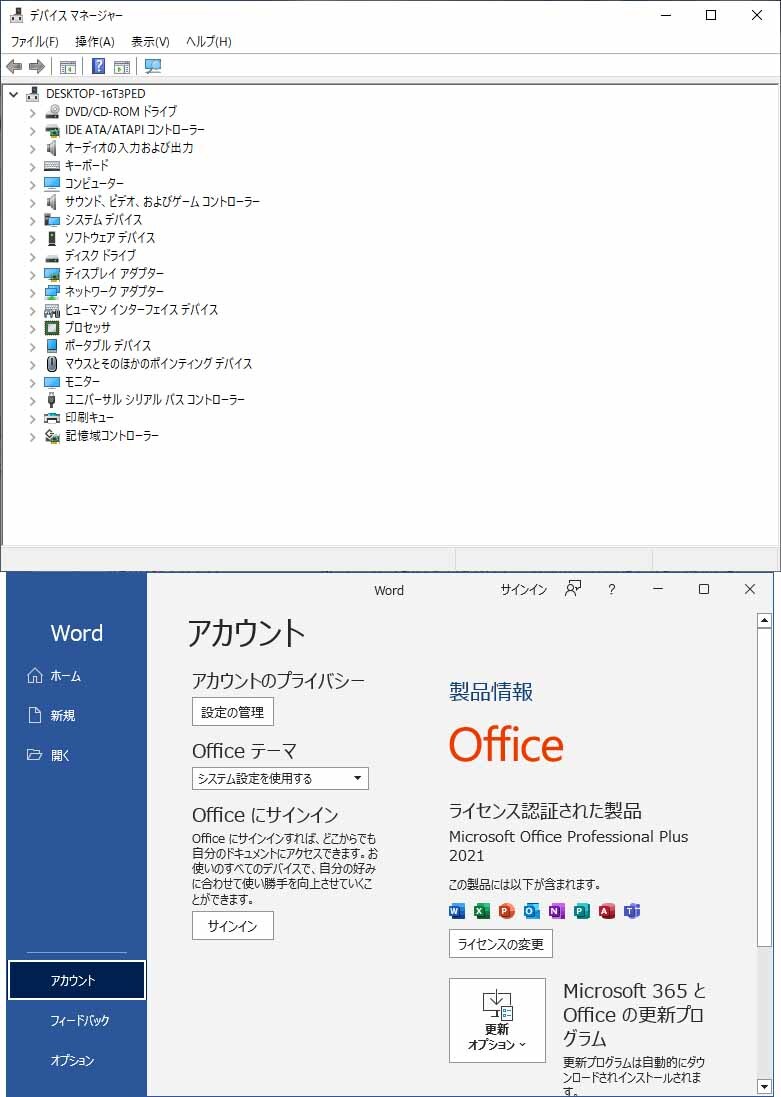This screenshot has height=1097, width=781.
Task: Expand the ディスク ドライブ node
Action: [x=32, y=256]
